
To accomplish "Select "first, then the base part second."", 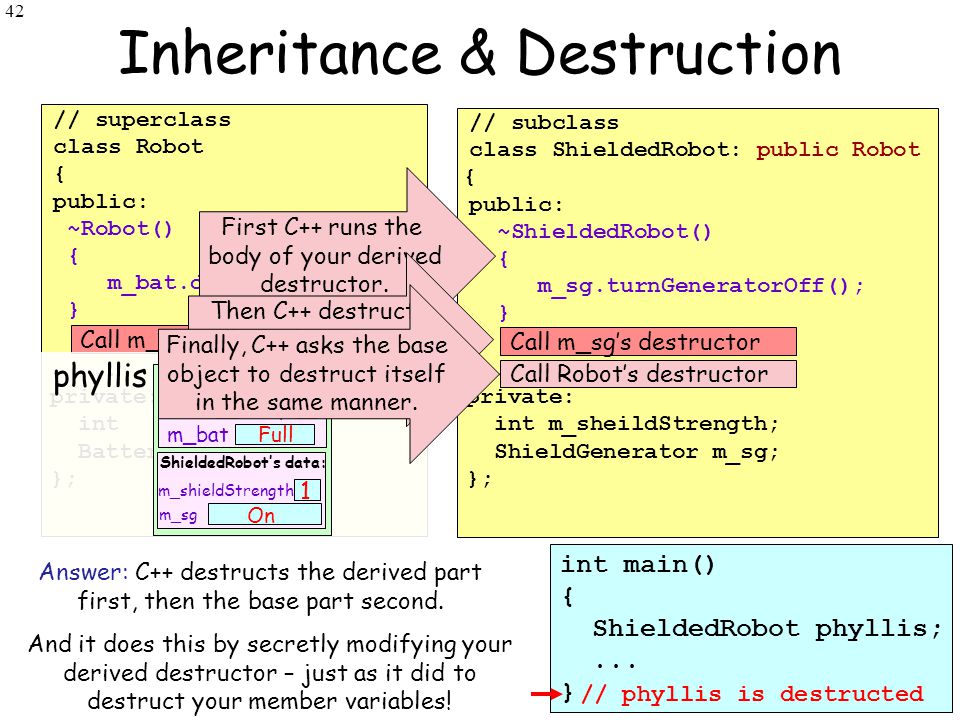I will tap(260, 601).
